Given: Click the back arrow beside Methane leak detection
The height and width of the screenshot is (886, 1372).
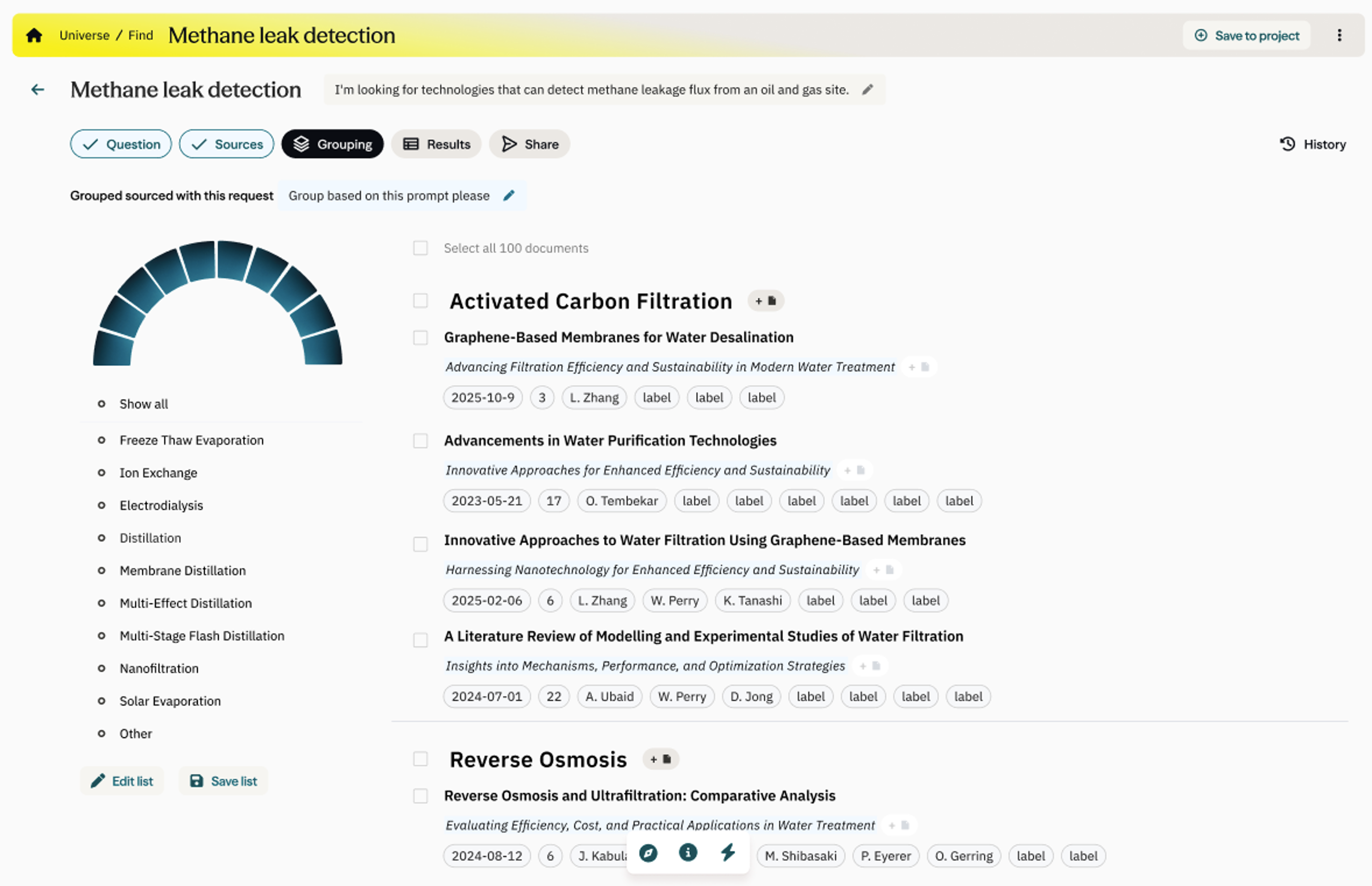Looking at the screenshot, I should click(x=38, y=90).
